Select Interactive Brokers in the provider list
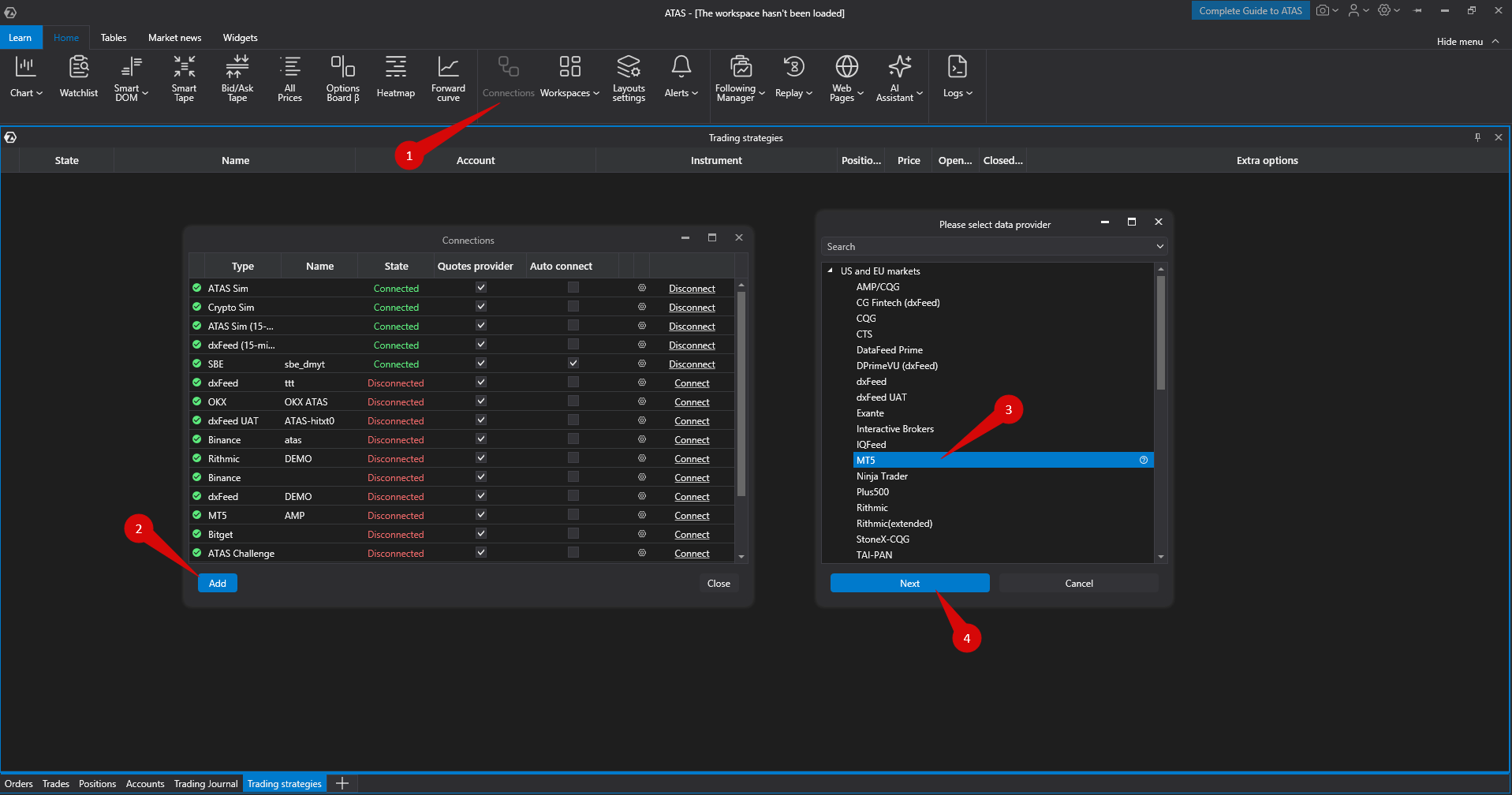 (x=895, y=429)
